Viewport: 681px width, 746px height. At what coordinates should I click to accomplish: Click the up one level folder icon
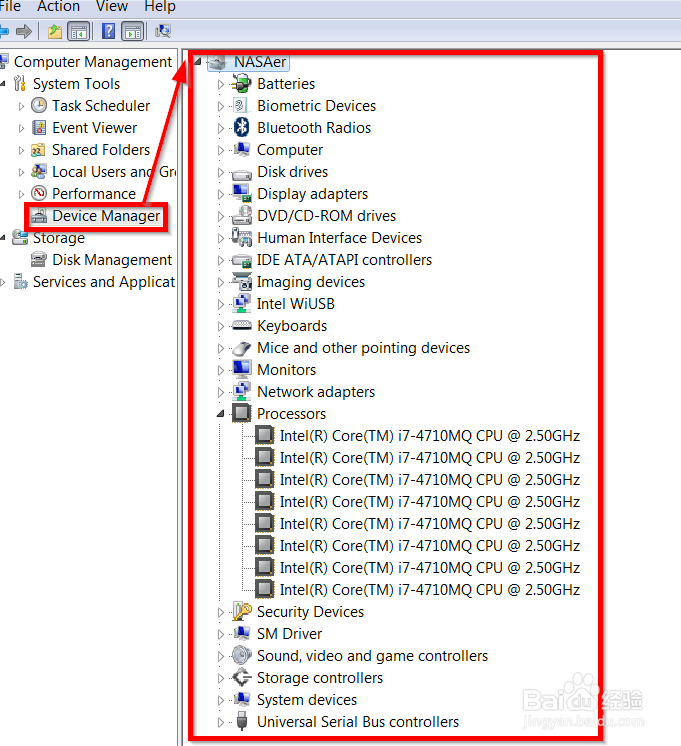point(55,32)
